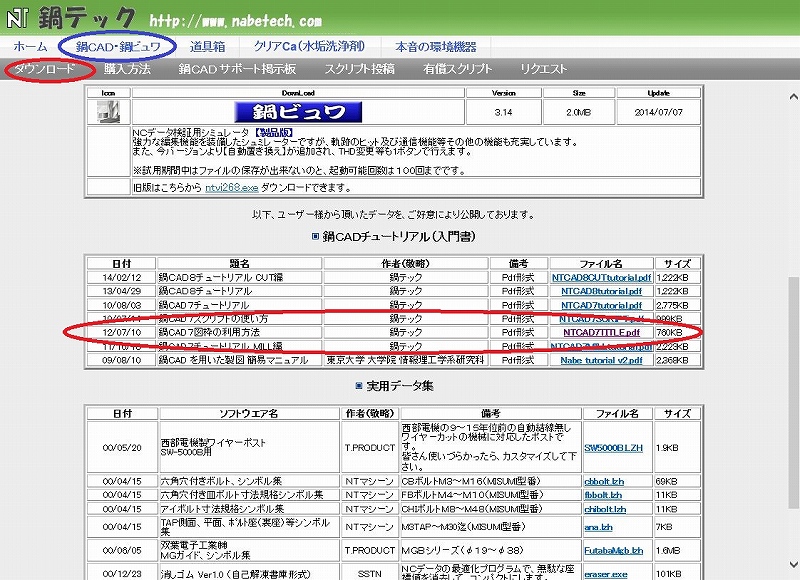
Task: Click title 鍋CAD7図枠の利用方法
Action: point(209,333)
